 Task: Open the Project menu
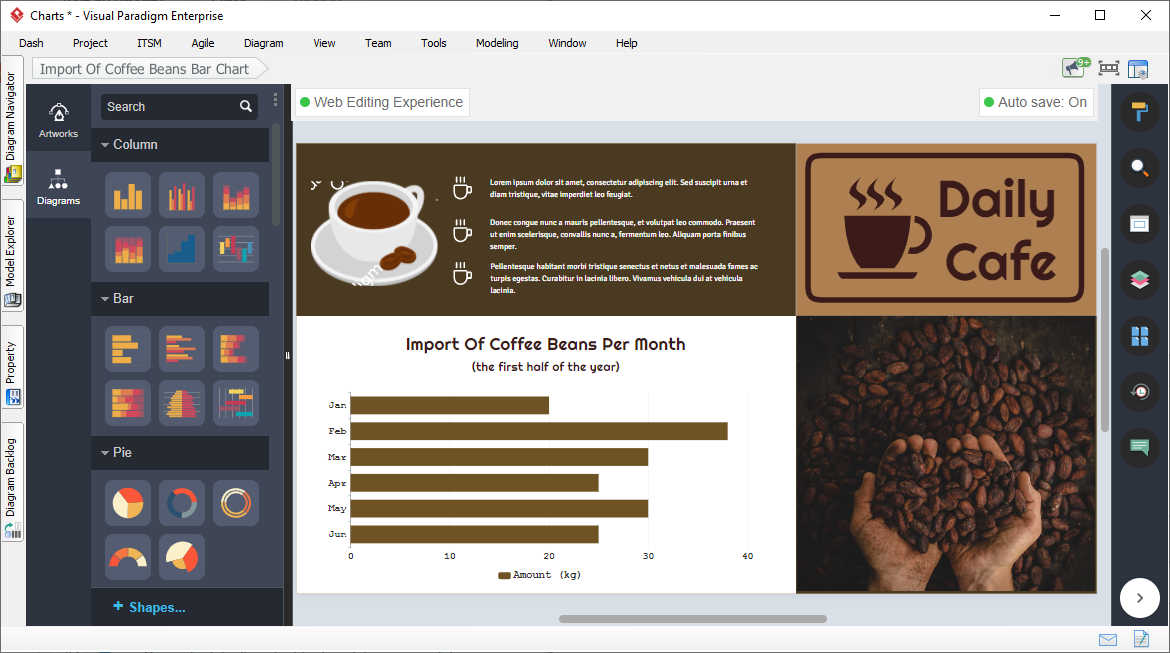click(90, 43)
